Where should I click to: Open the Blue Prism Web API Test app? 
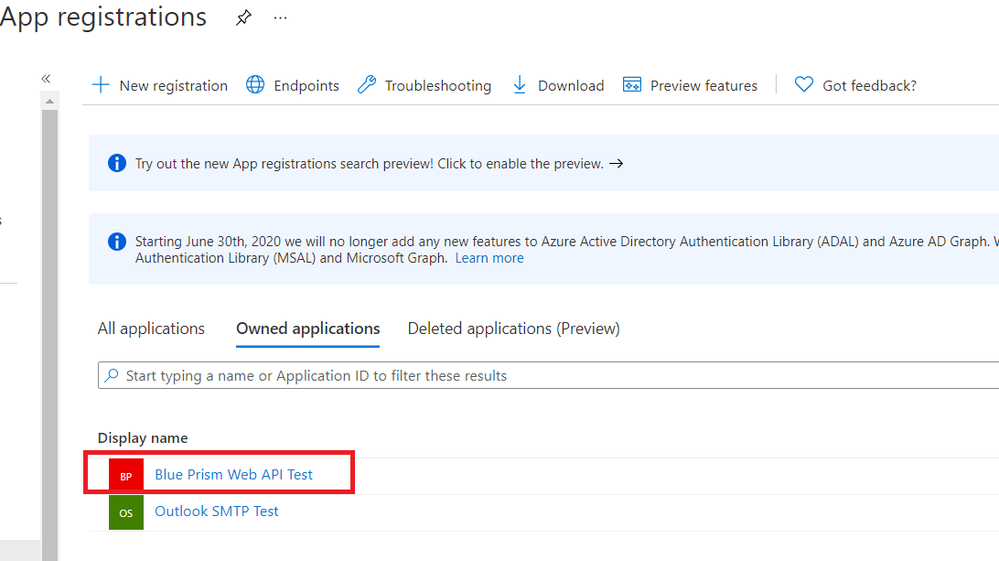click(x=234, y=475)
